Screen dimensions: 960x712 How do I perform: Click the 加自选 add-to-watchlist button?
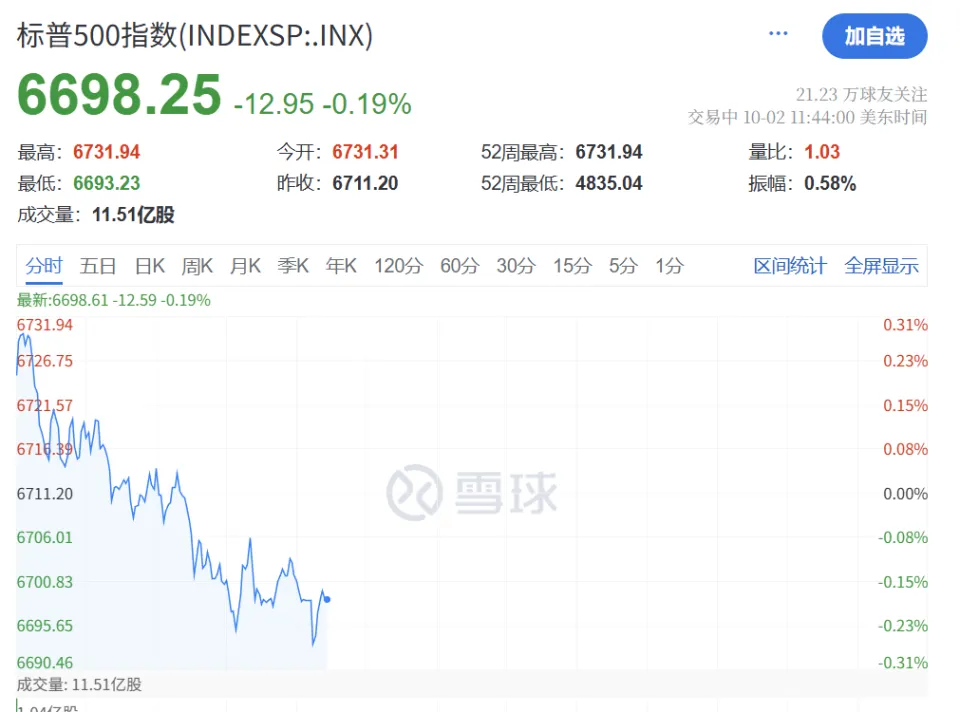[x=874, y=36]
